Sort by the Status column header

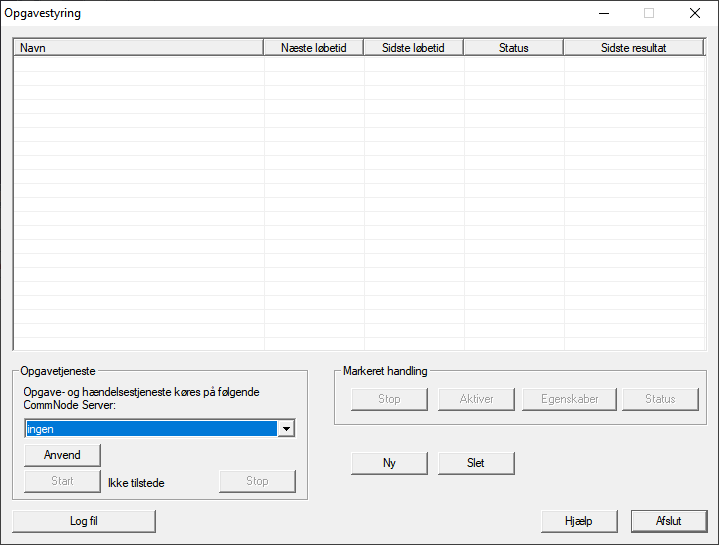514,47
